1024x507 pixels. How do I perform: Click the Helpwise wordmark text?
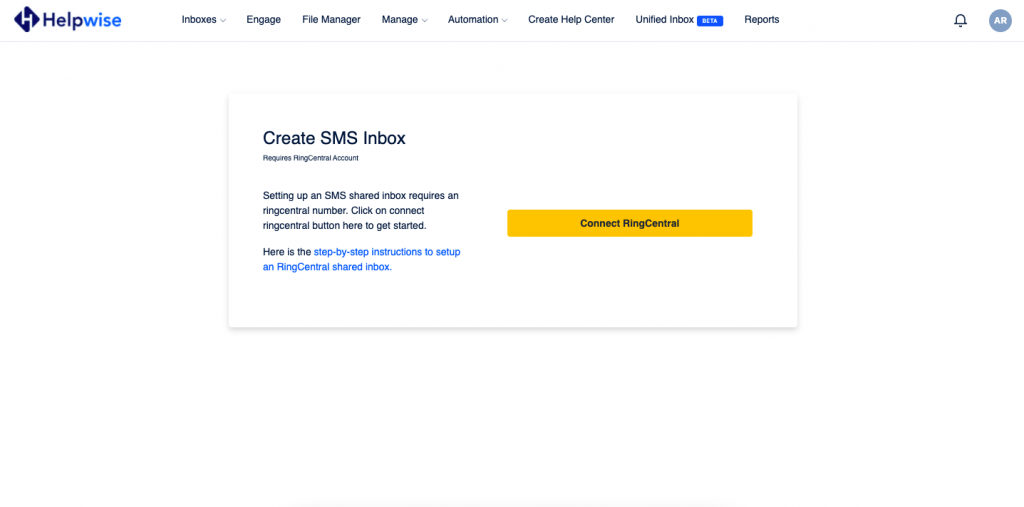82,20
